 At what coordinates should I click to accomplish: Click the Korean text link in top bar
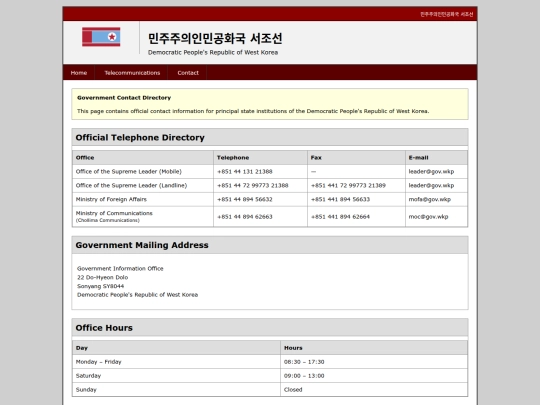[x=446, y=14]
